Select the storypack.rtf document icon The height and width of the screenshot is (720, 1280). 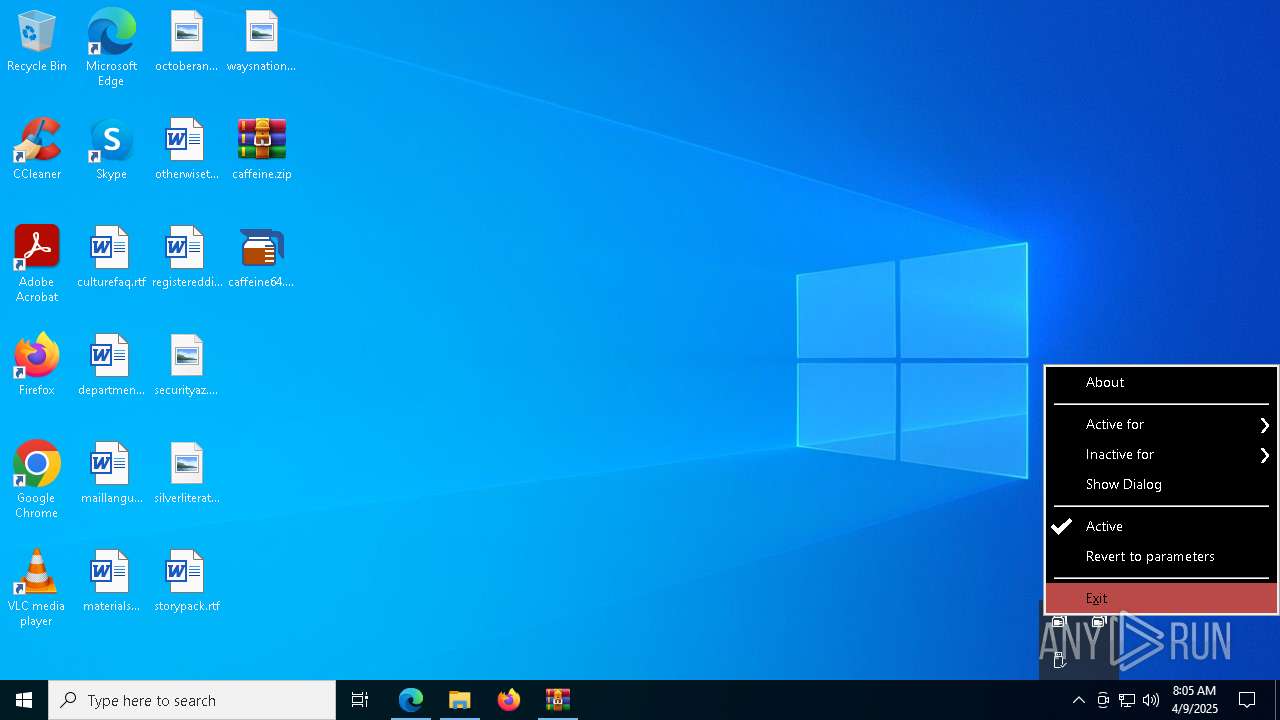tap(186, 582)
